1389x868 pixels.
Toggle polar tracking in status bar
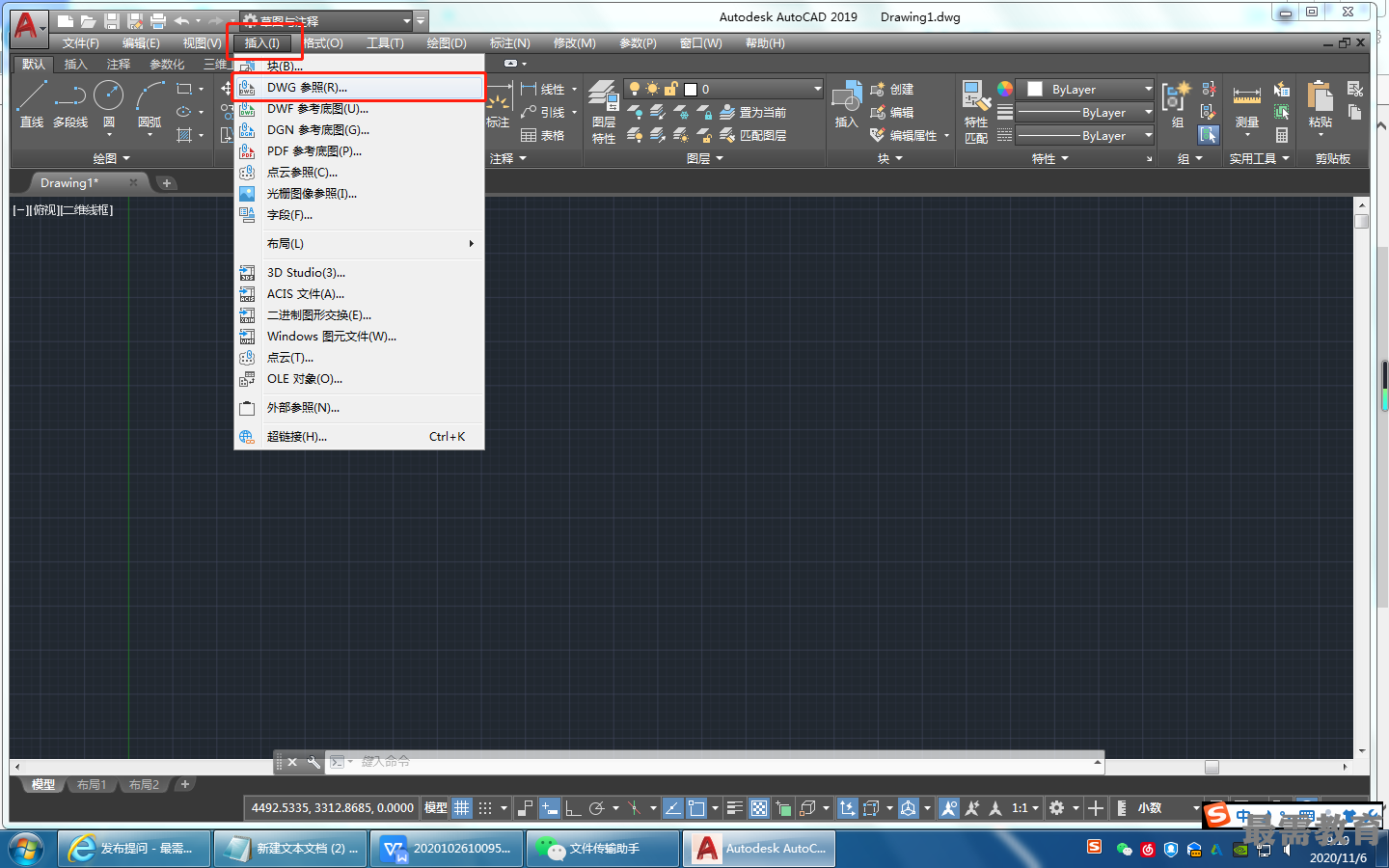pos(597,808)
